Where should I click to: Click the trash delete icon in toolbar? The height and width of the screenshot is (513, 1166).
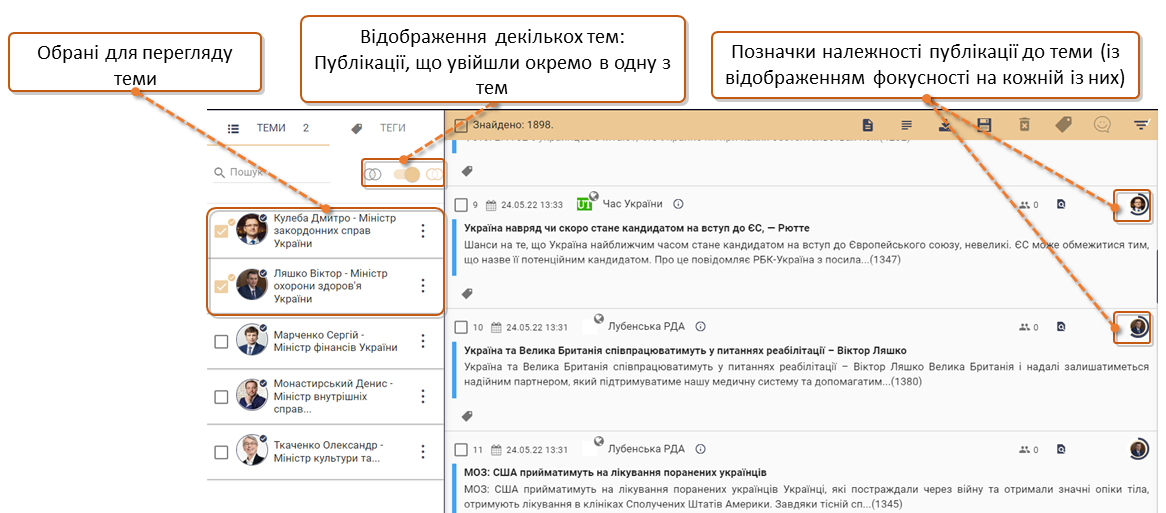1024,125
